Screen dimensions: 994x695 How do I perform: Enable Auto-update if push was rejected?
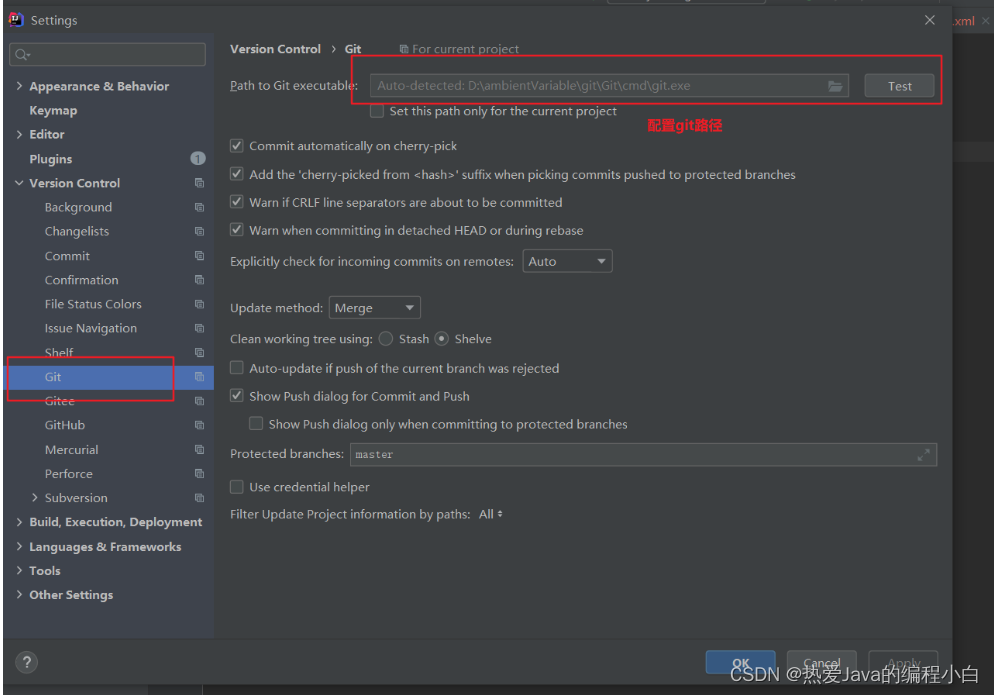coord(236,368)
